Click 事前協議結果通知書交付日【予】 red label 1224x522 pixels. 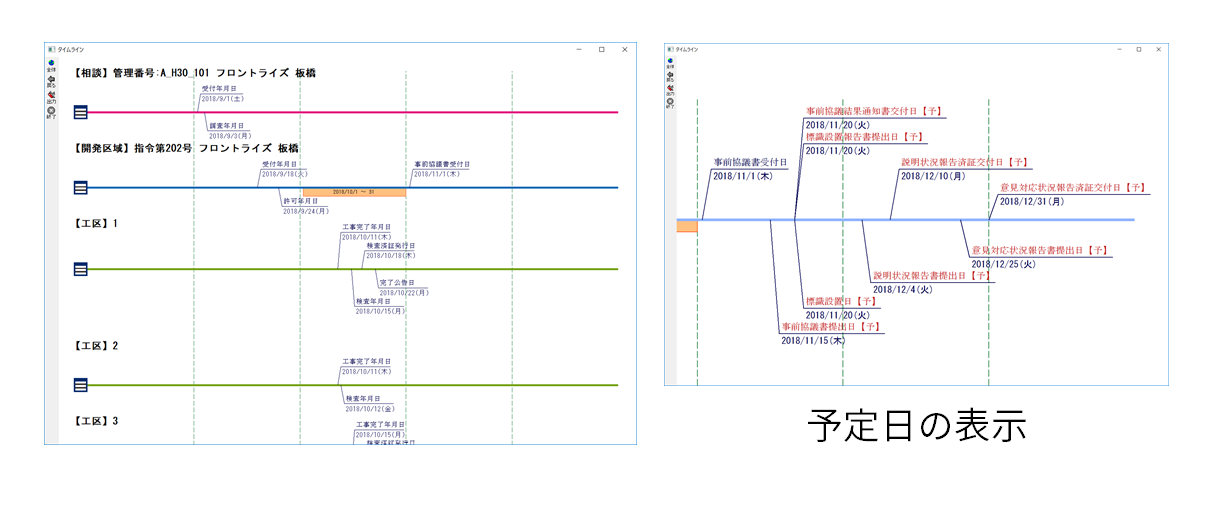(x=874, y=112)
